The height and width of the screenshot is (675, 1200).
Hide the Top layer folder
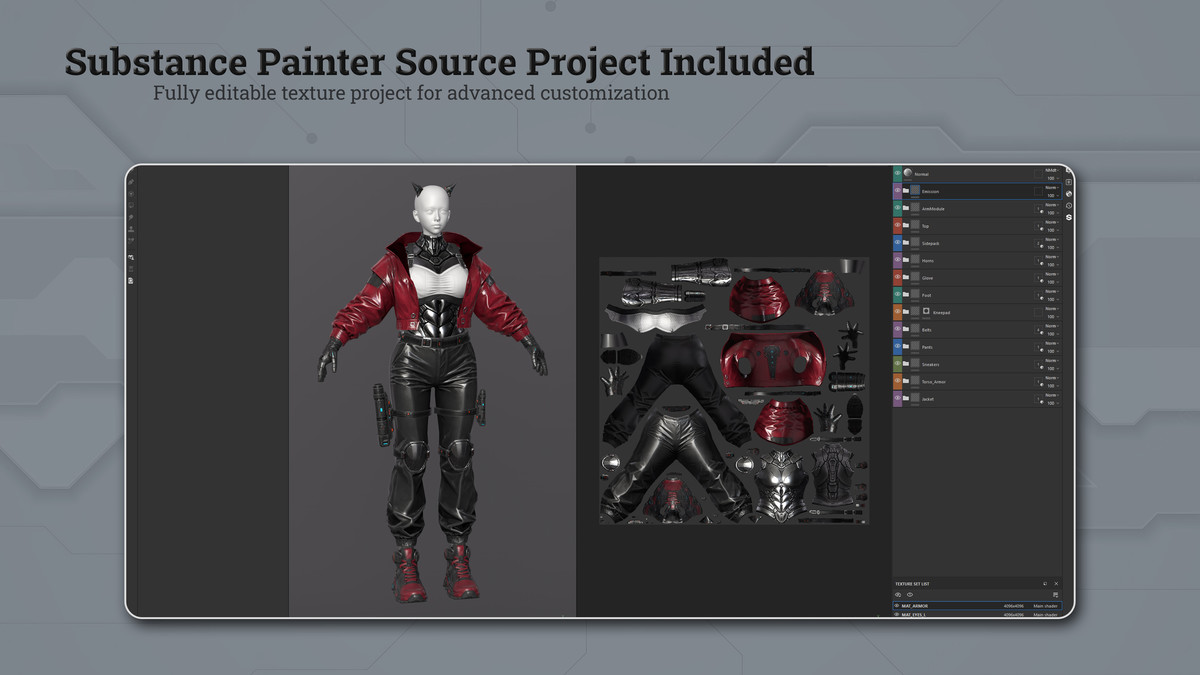pos(897,225)
